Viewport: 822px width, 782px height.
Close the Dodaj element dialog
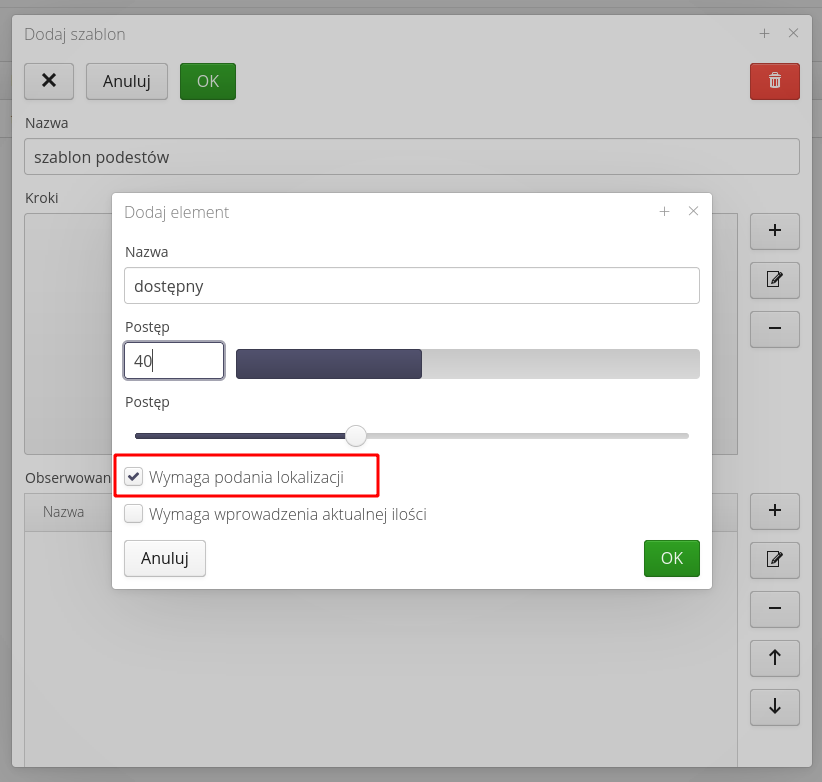point(693,211)
